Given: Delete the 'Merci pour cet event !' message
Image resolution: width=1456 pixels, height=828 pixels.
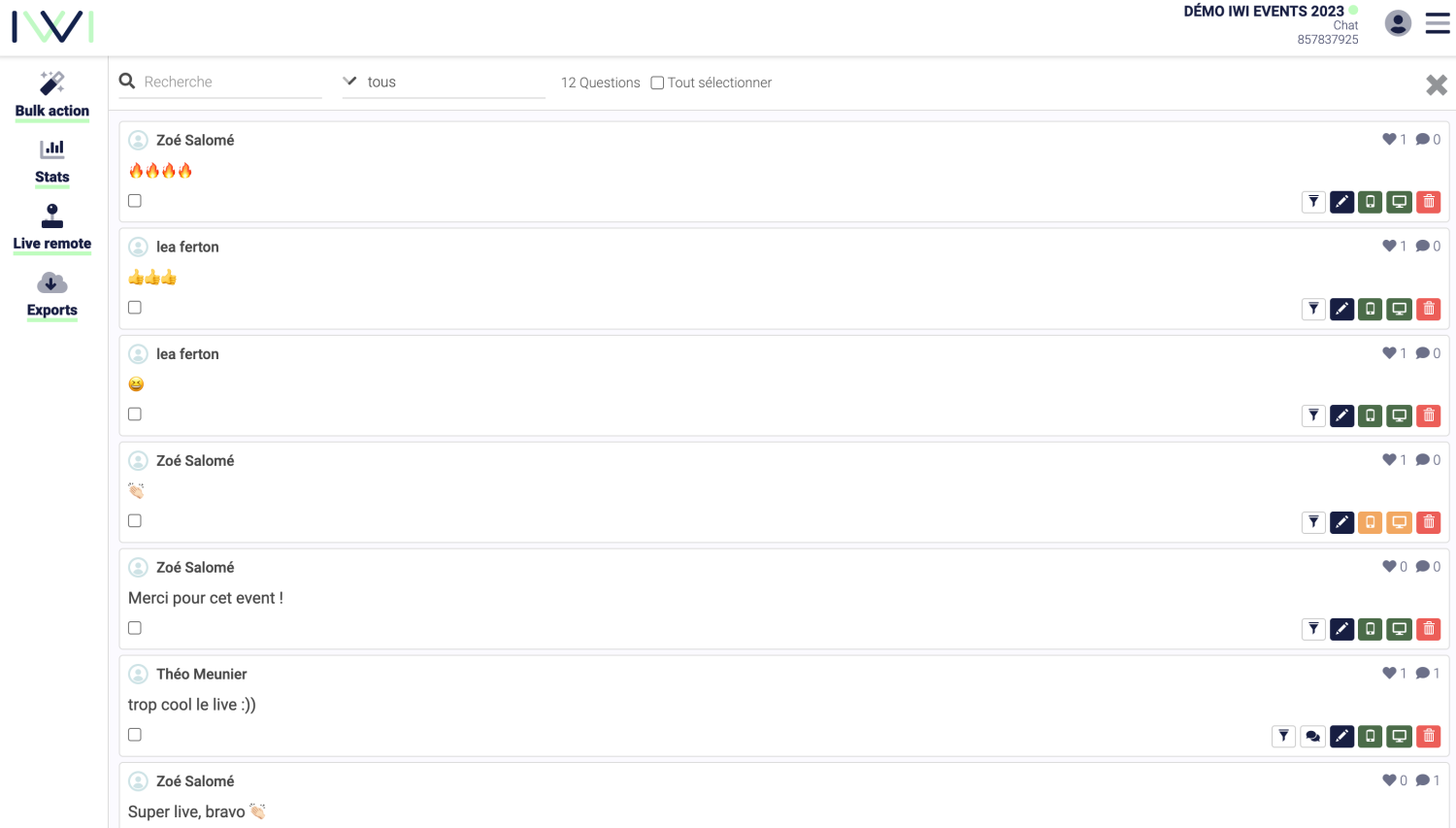Looking at the screenshot, I should [1429, 629].
